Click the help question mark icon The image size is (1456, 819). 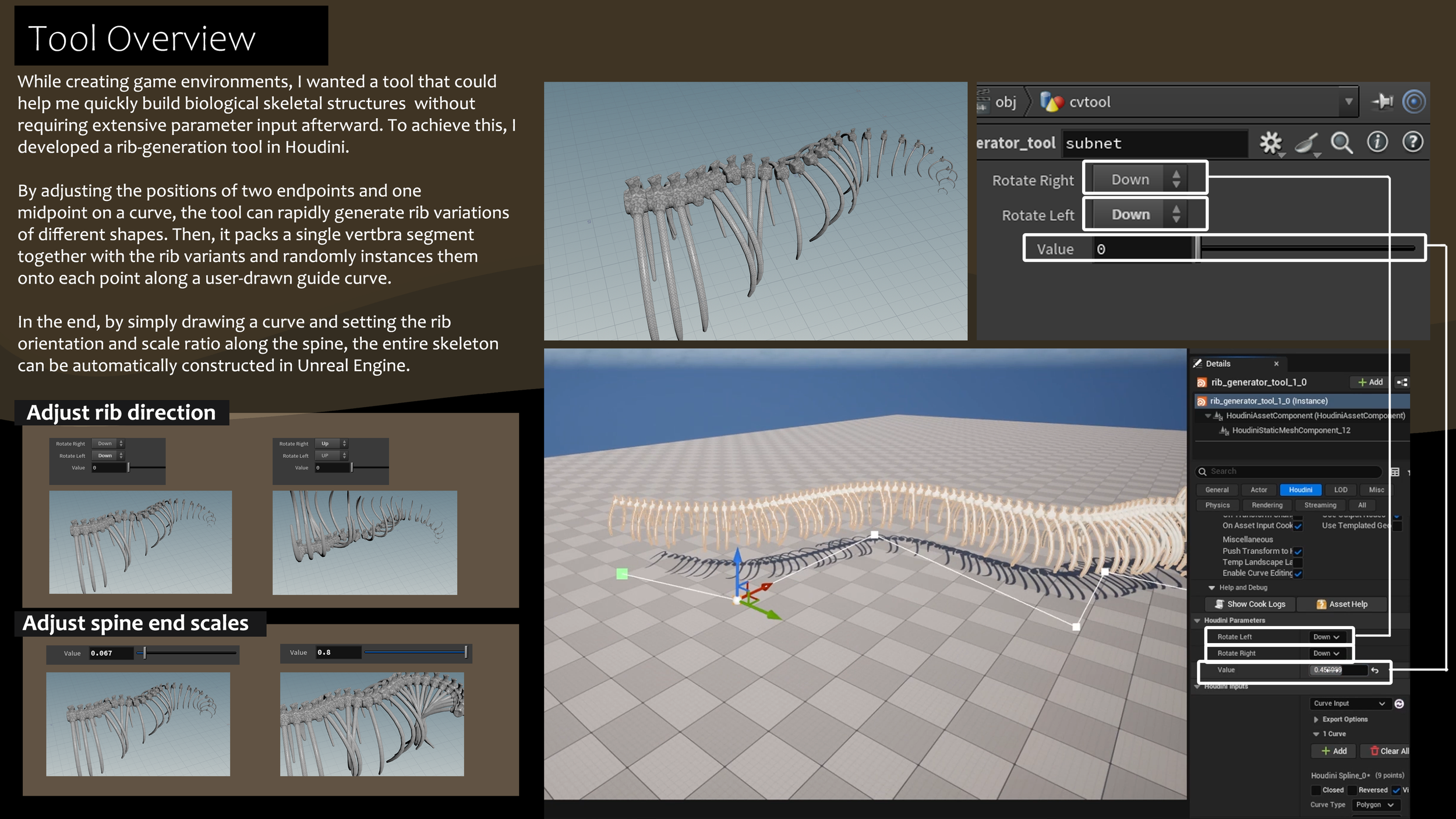[1412, 142]
